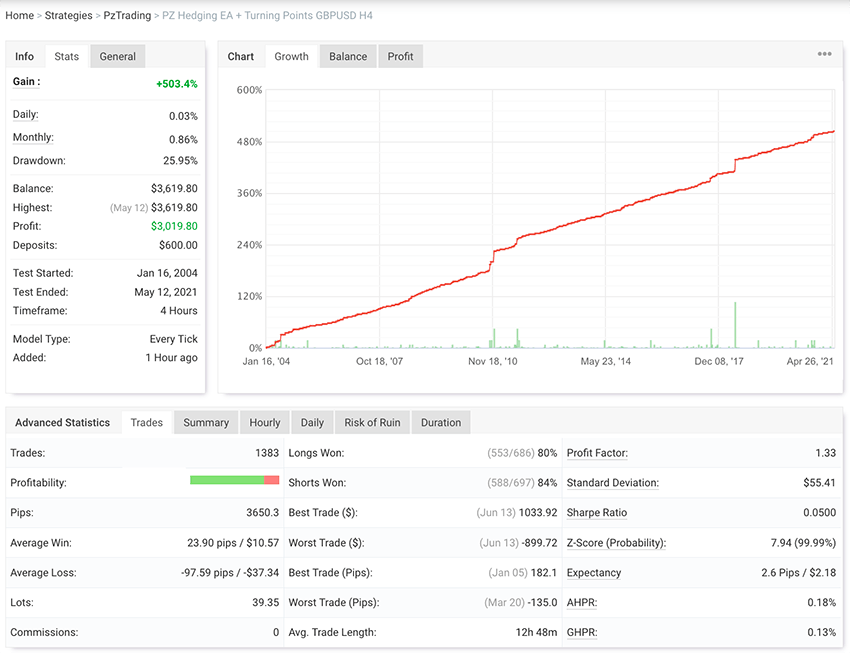Viewport: 850px width, 653px height.
Task: Click the +503.4% gain value
Action: coord(177,84)
